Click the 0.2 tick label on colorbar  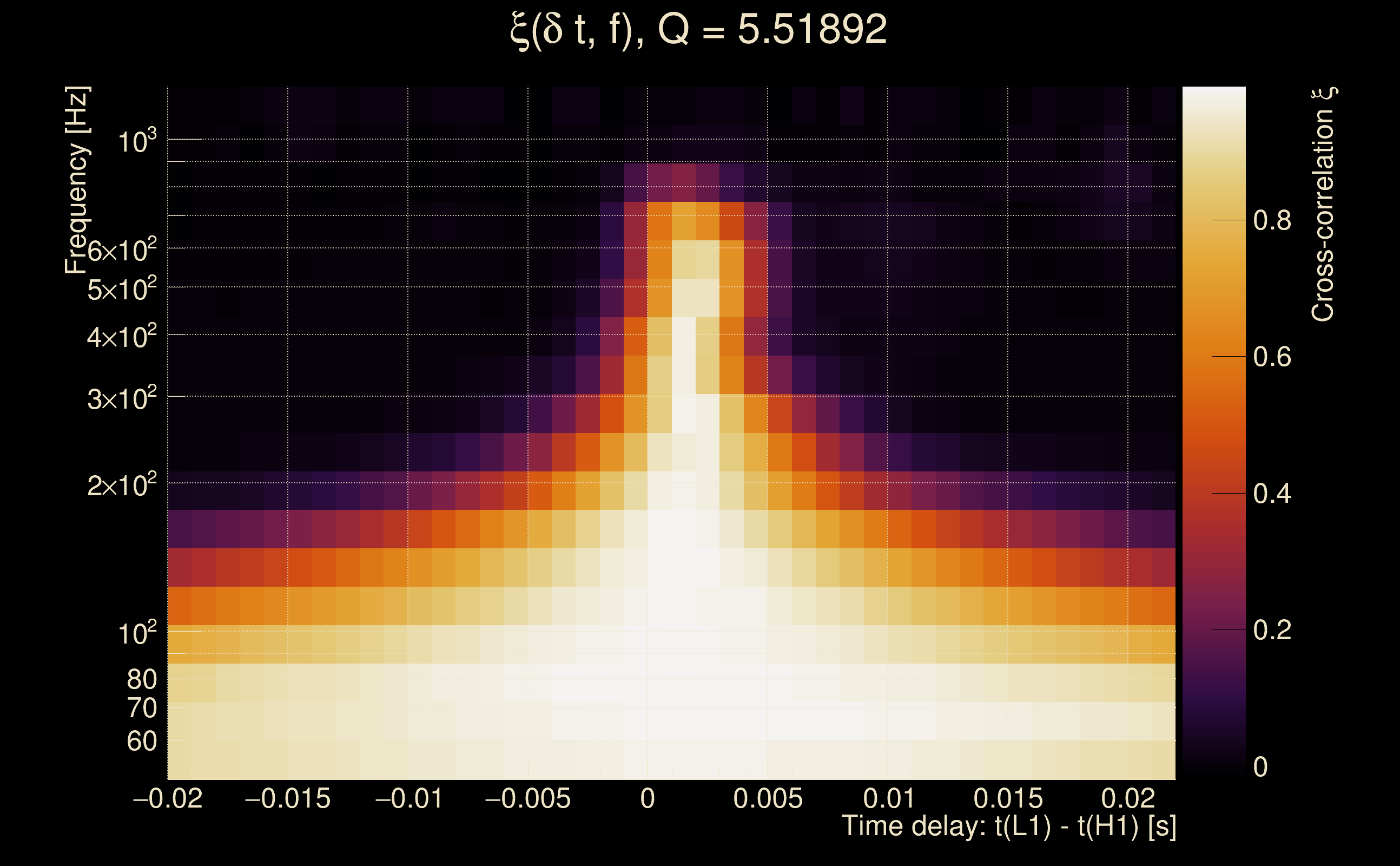(x=1272, y=631)
